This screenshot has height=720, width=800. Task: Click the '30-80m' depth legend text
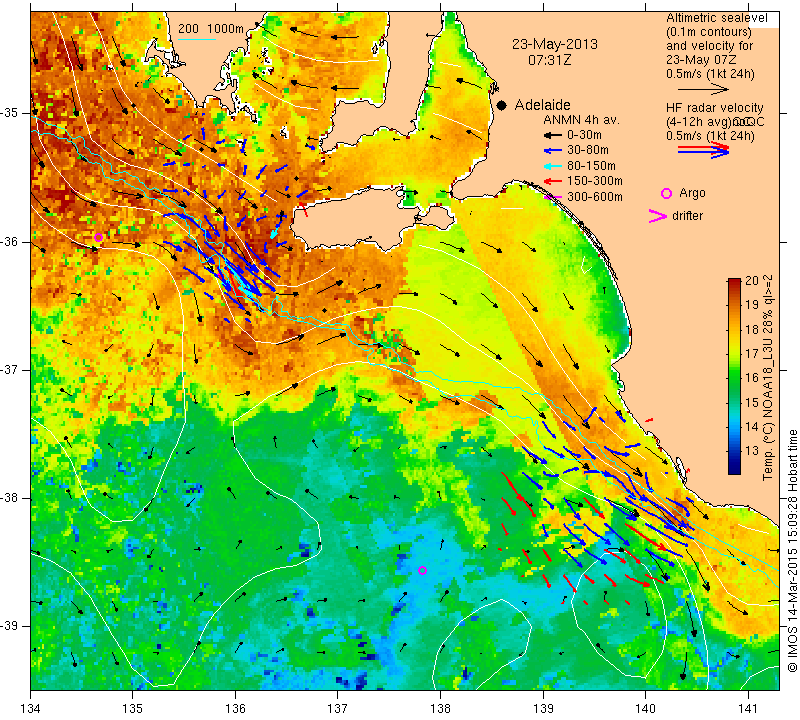point(588,151)
